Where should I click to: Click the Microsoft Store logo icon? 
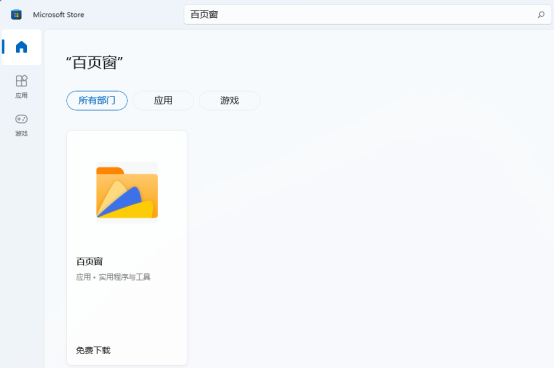(16, 14)
